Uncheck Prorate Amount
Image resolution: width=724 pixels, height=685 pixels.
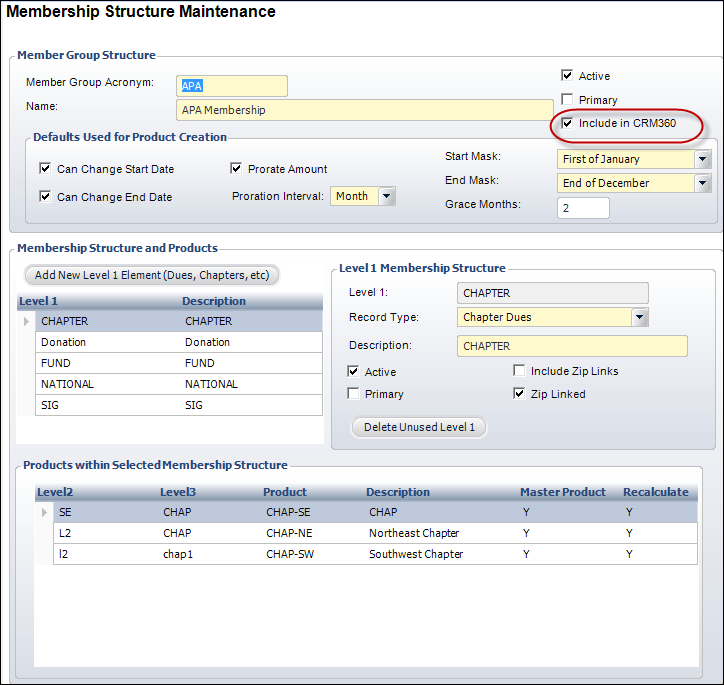(x=236, y=168)
